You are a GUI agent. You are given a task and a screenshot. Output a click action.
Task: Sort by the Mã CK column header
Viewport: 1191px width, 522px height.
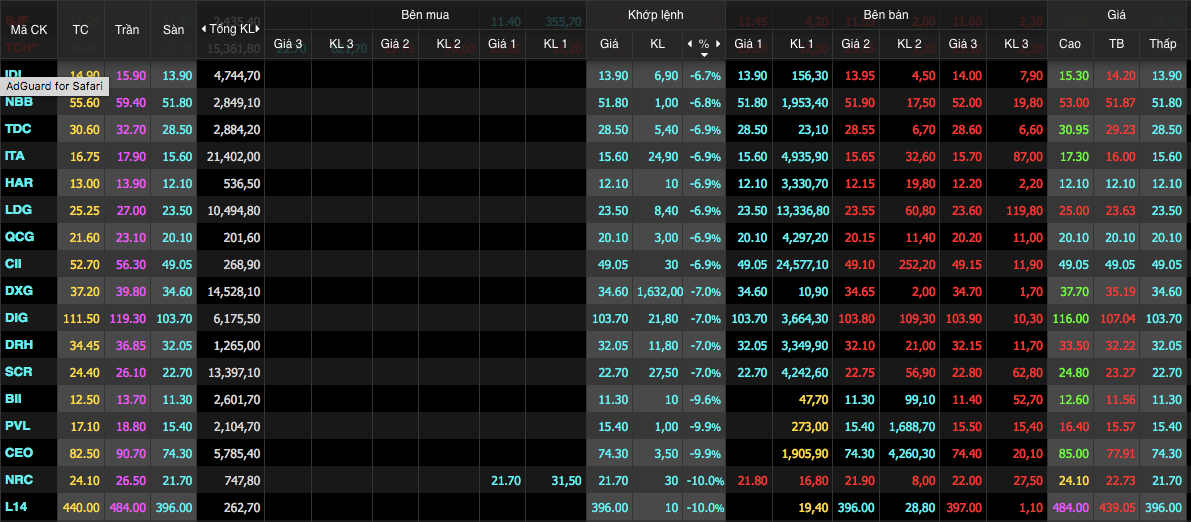pyautogui.click(x=28, y=30)
